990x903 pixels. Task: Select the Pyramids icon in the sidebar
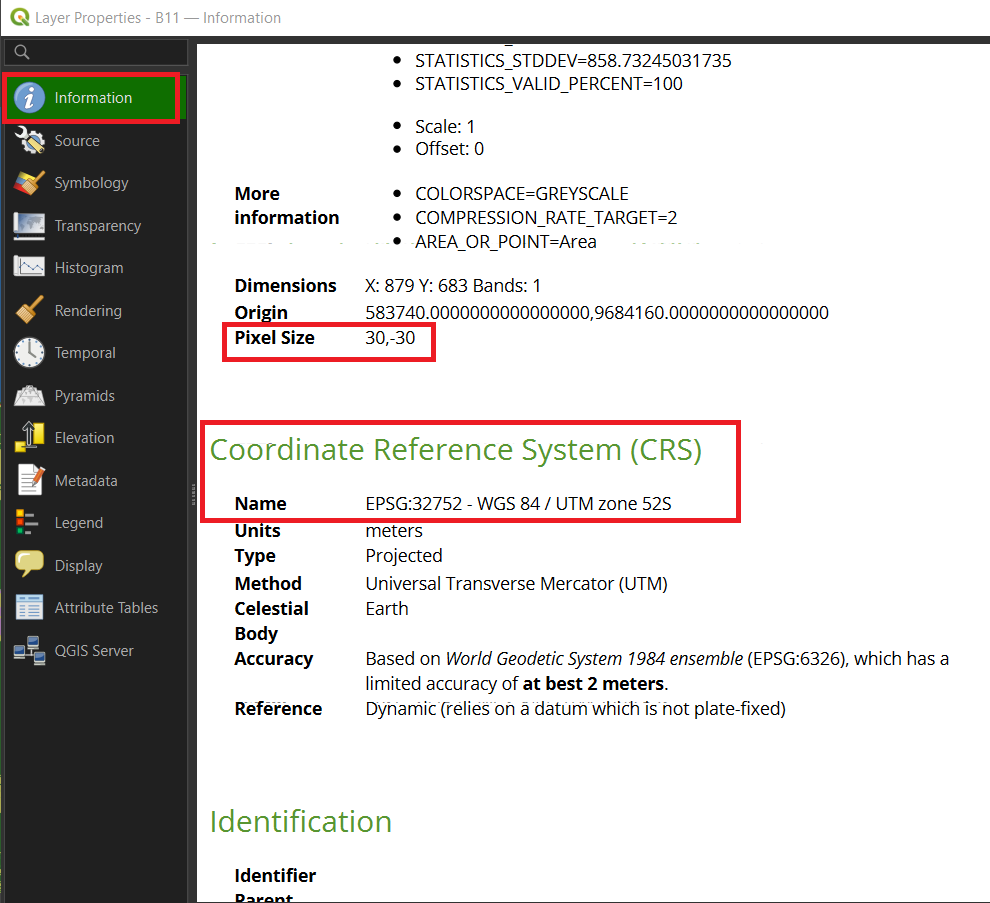pos(30,395)
